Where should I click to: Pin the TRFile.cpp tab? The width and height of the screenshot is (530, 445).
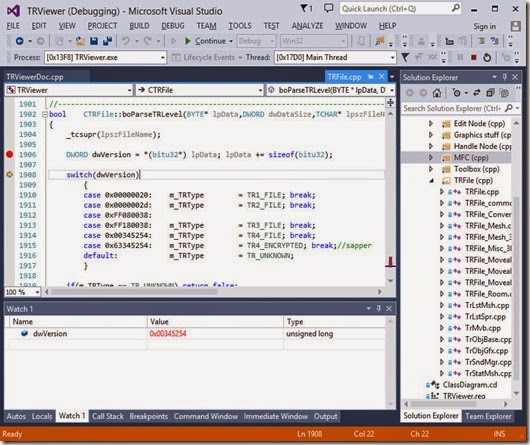point(370,77)
